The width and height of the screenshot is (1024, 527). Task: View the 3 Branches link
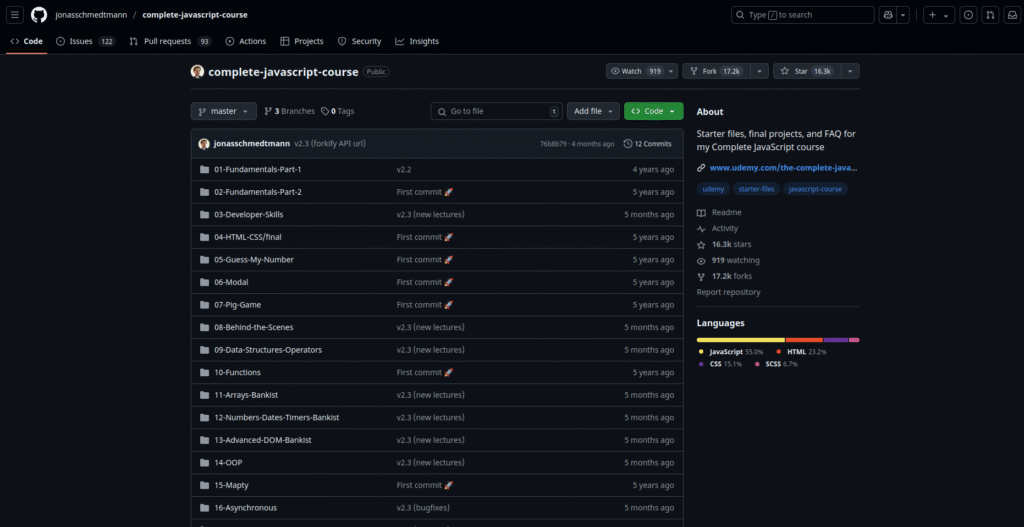289,111
